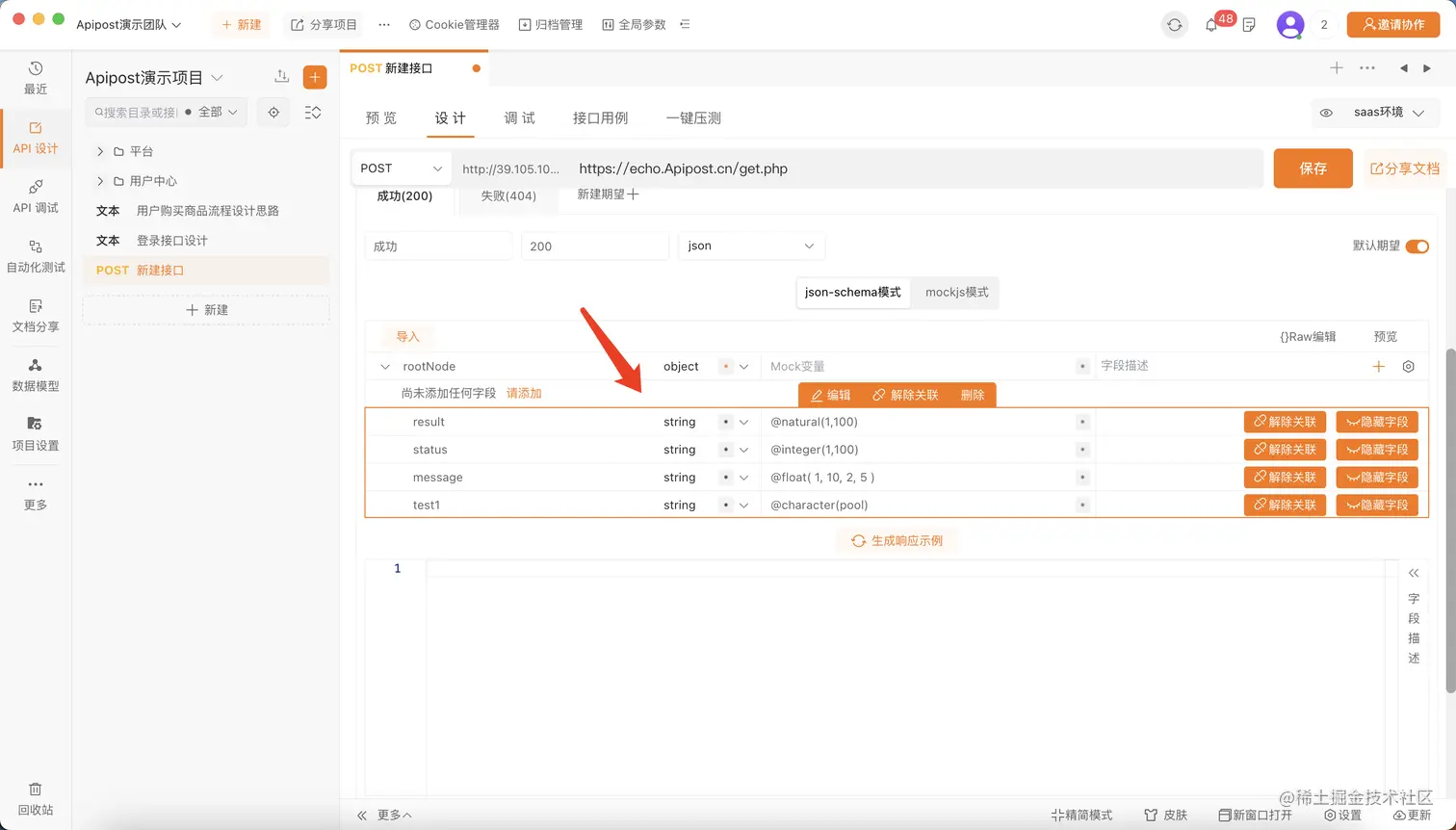Open the three-dots menu in top toolbar

pos(384,25)
